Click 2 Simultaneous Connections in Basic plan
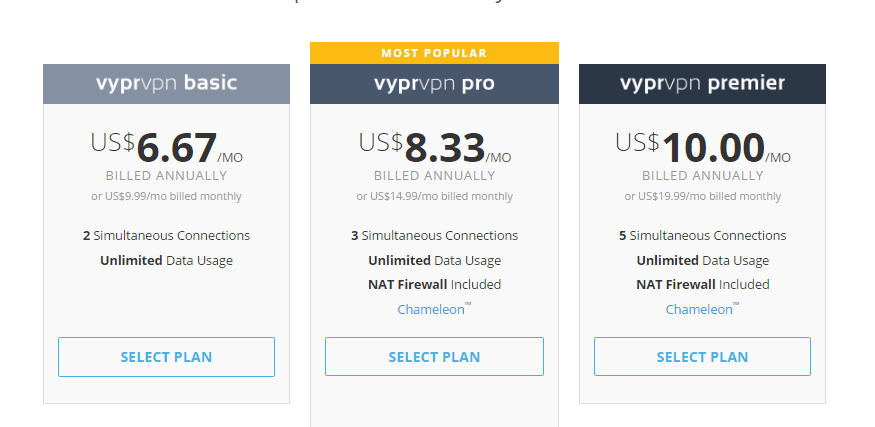875x427 pixels. pyautogui.click(x=166, y=236)
